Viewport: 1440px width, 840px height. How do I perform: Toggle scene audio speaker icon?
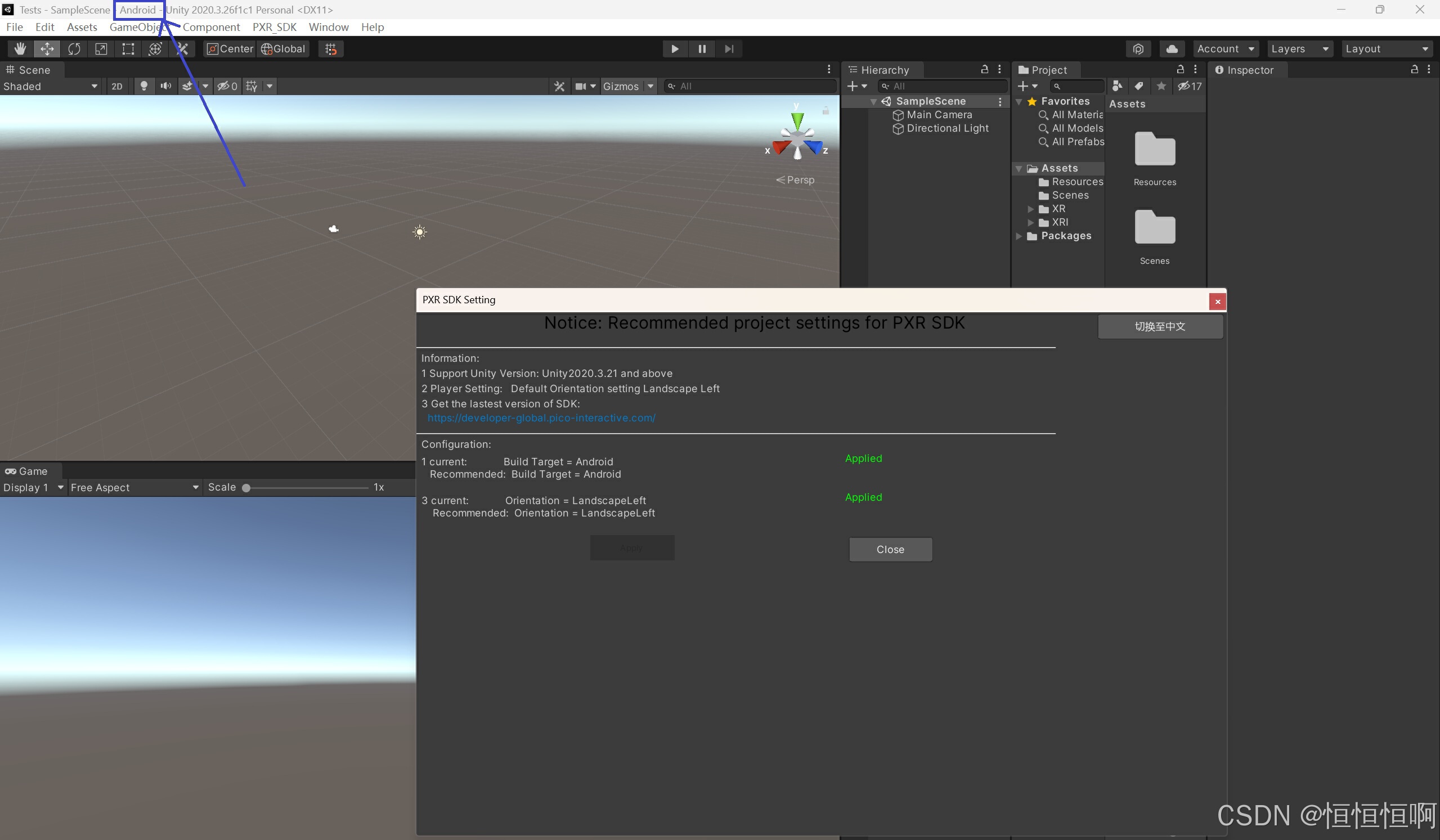click(165, 86)
